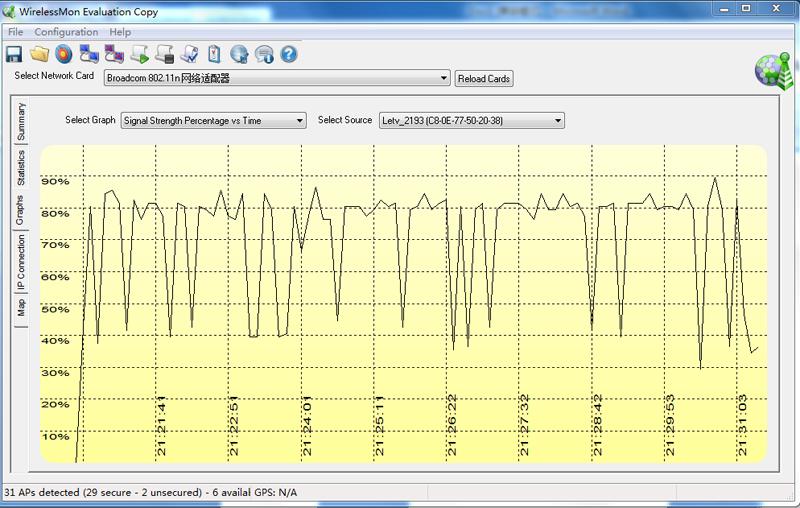The width and height of the screenshot is (800, 508).
Task: Click the scroll icon with green arrow
Action: [x=140, y=54]
